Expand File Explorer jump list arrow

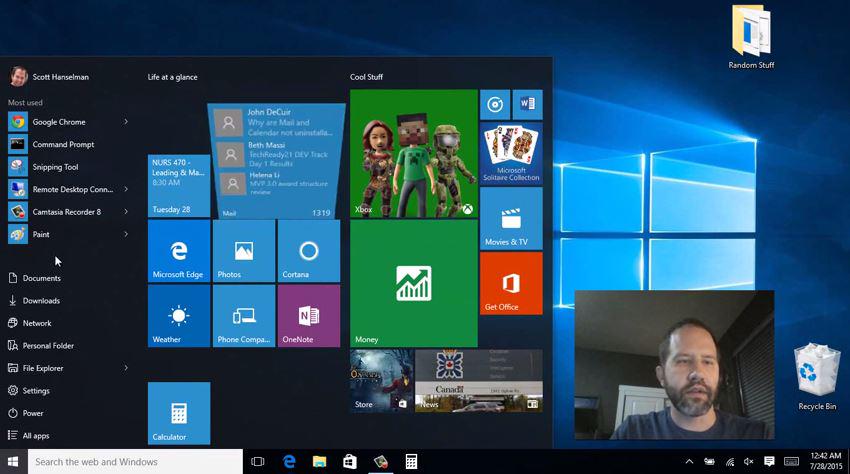tap(126, 368)
